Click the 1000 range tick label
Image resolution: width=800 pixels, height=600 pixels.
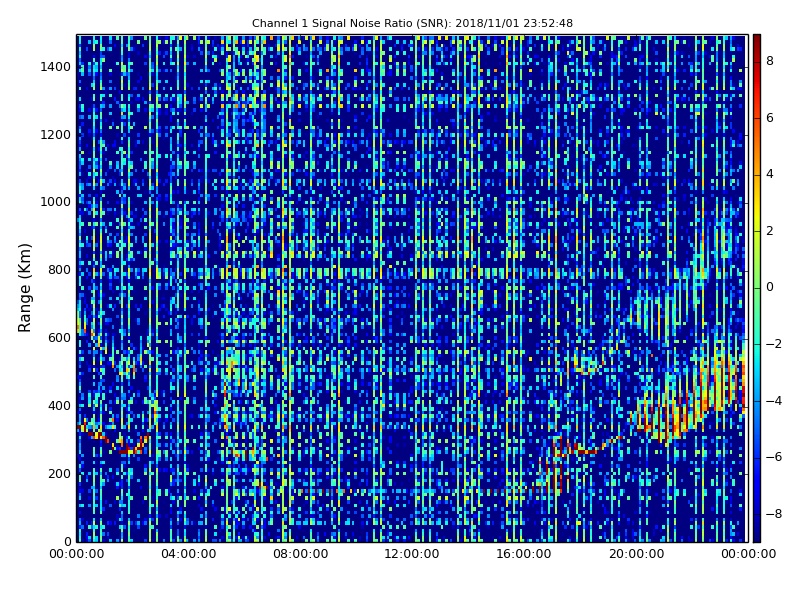(56, 202)
